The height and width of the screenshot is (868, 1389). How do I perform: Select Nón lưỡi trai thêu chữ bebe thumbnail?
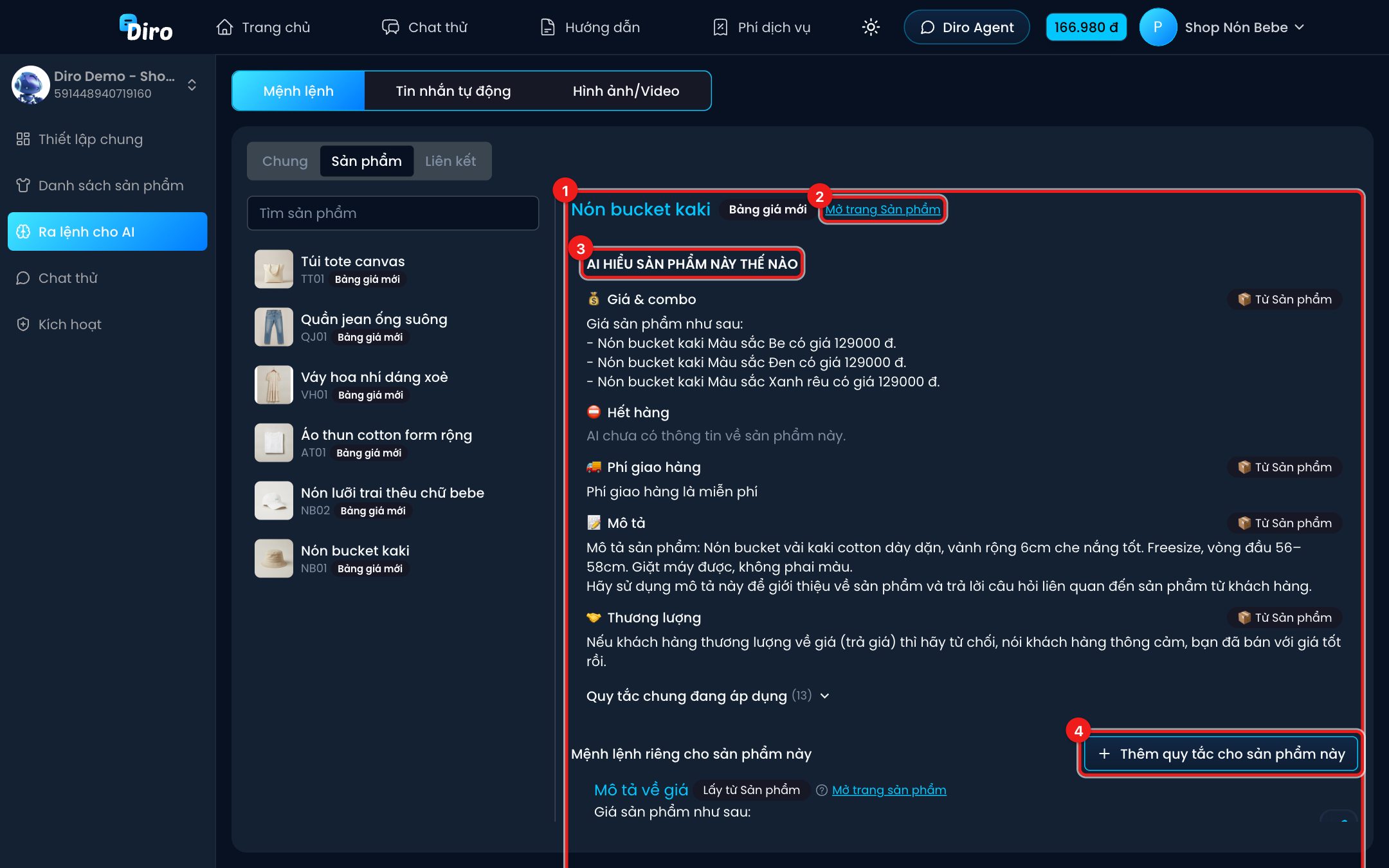[274, 500]
